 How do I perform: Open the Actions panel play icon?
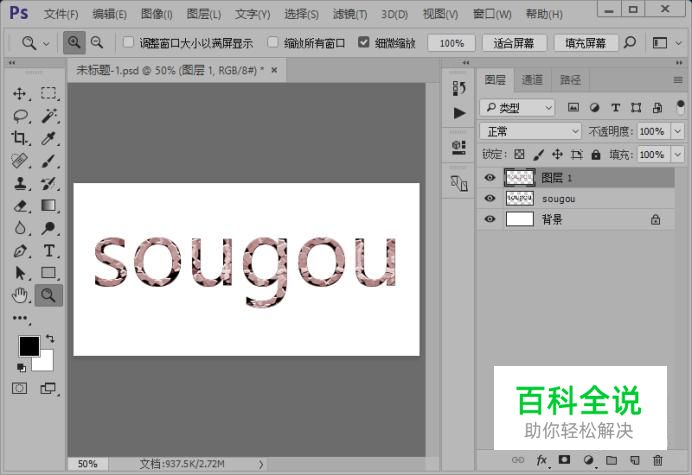point(459,113)
